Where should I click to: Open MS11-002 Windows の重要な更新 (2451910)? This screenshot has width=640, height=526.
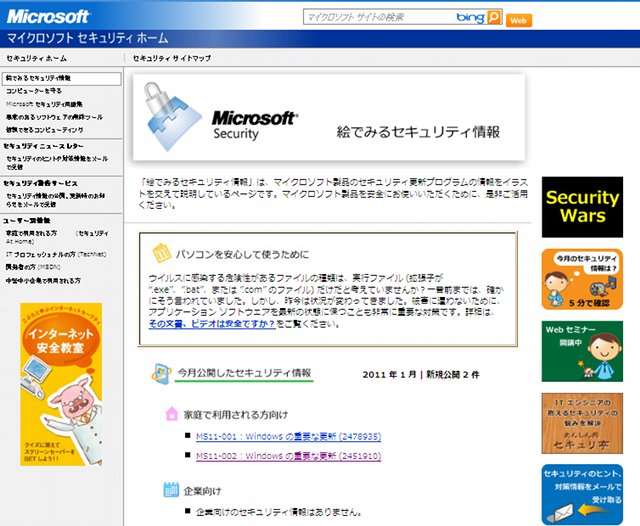click(289, 456)
